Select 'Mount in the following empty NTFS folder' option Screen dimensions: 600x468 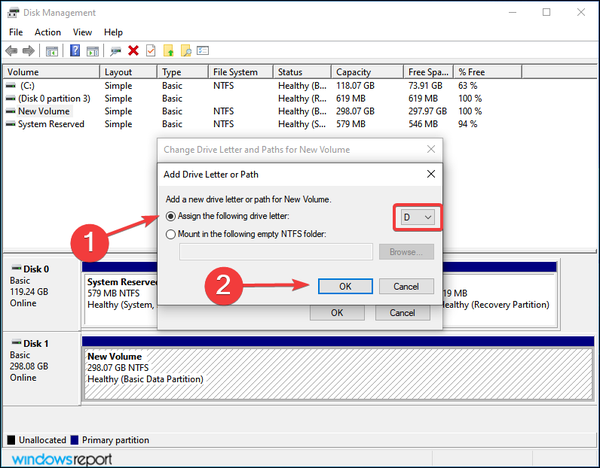(171, 234)
